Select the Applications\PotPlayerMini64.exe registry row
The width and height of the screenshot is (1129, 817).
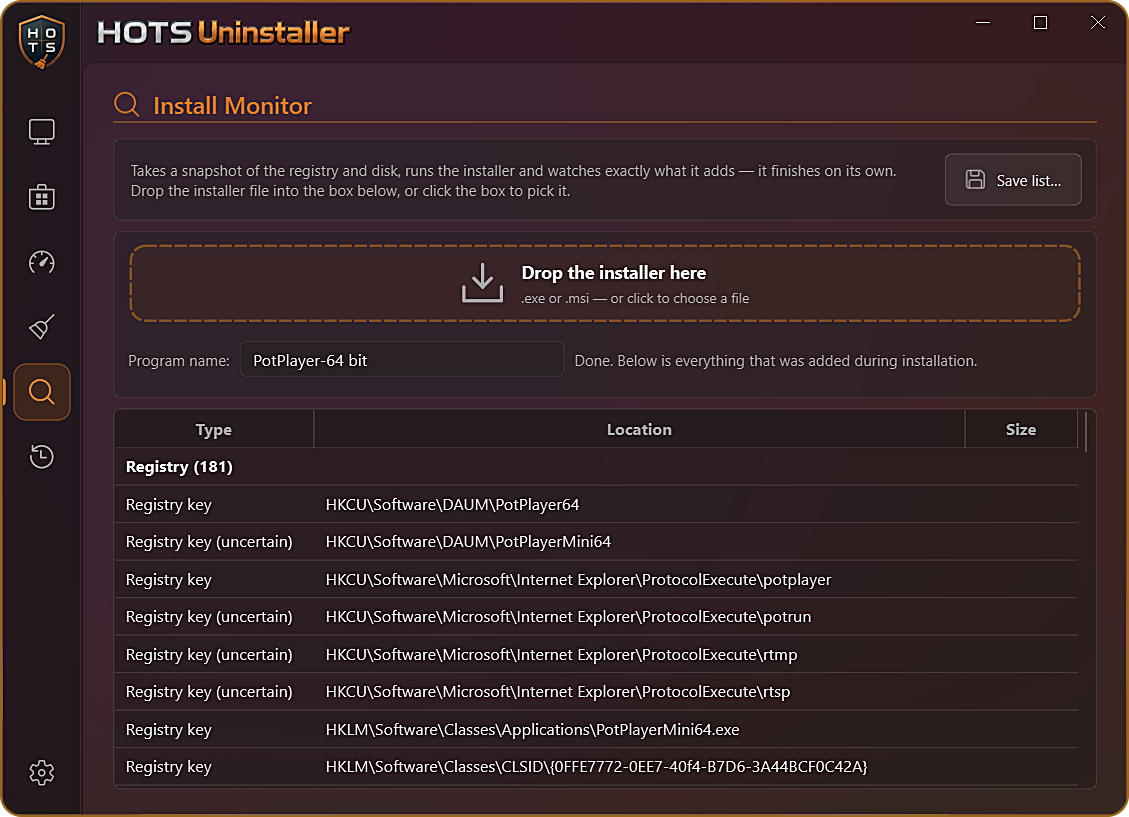pos(596,728)
